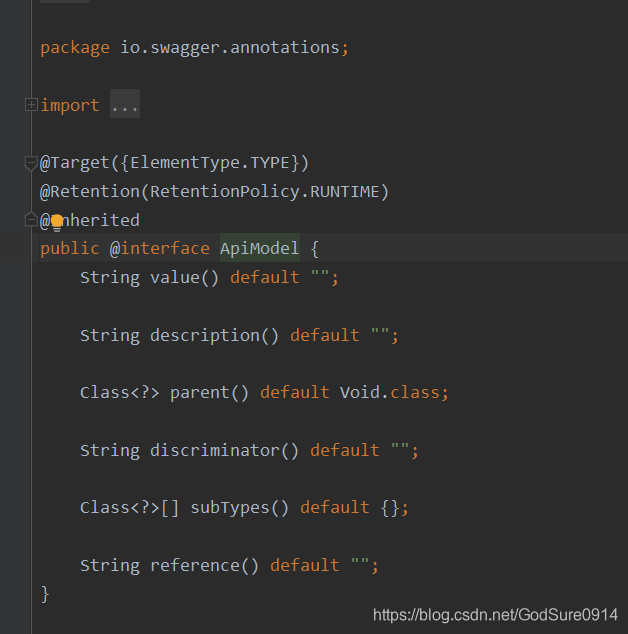Viewport: 628px width, 634px height.
Task: Click the @Retention annotation name
Action: (x=90, y=192)
